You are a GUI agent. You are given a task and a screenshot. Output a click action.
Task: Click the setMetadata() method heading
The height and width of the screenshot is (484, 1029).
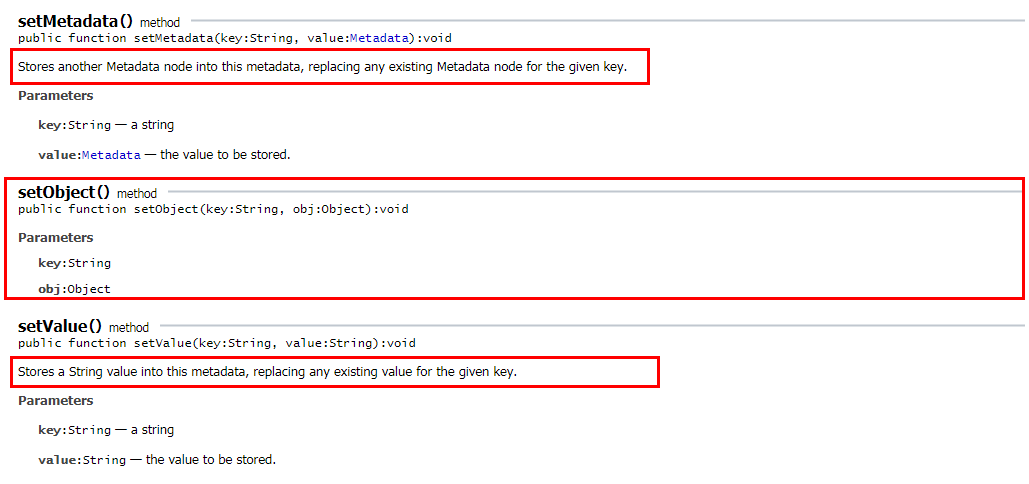(75, 20)
